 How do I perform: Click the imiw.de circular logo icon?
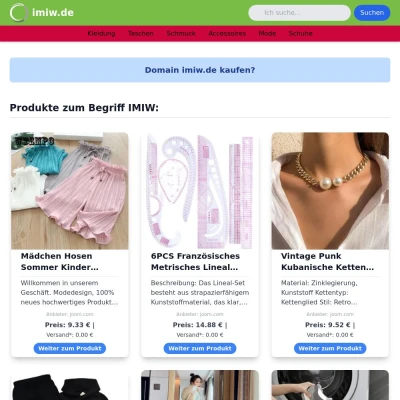(19, 13)
